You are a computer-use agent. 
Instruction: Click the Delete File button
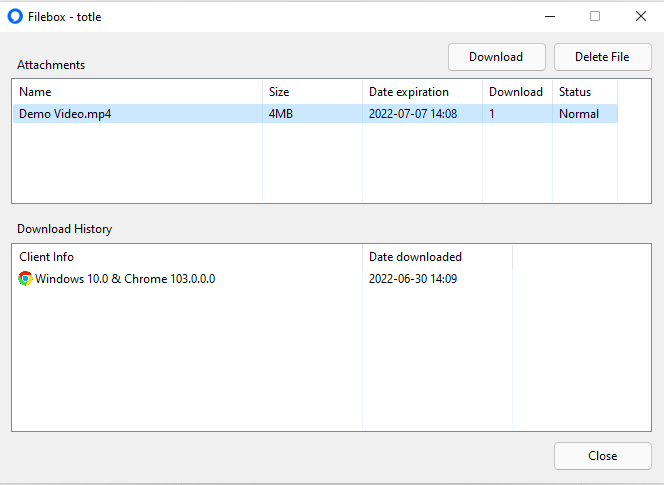pyautogui.click(x=603, y=57)
